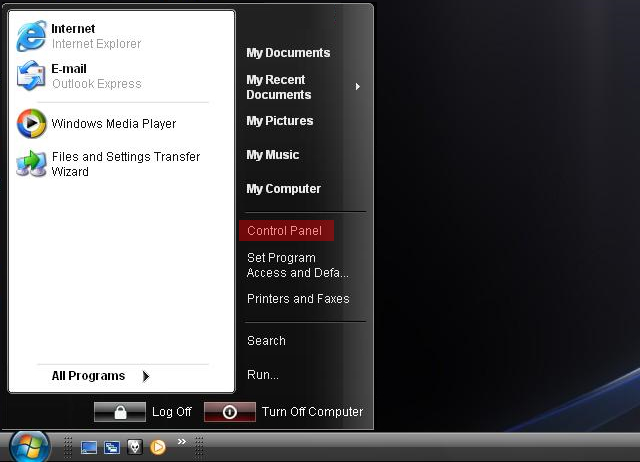Click the Internet title text

pos(73,29)
